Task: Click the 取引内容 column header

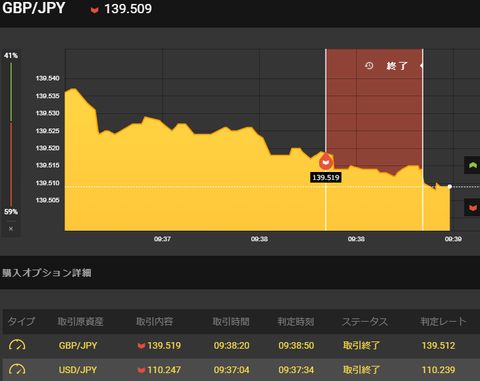Action: tap(154, 321)
